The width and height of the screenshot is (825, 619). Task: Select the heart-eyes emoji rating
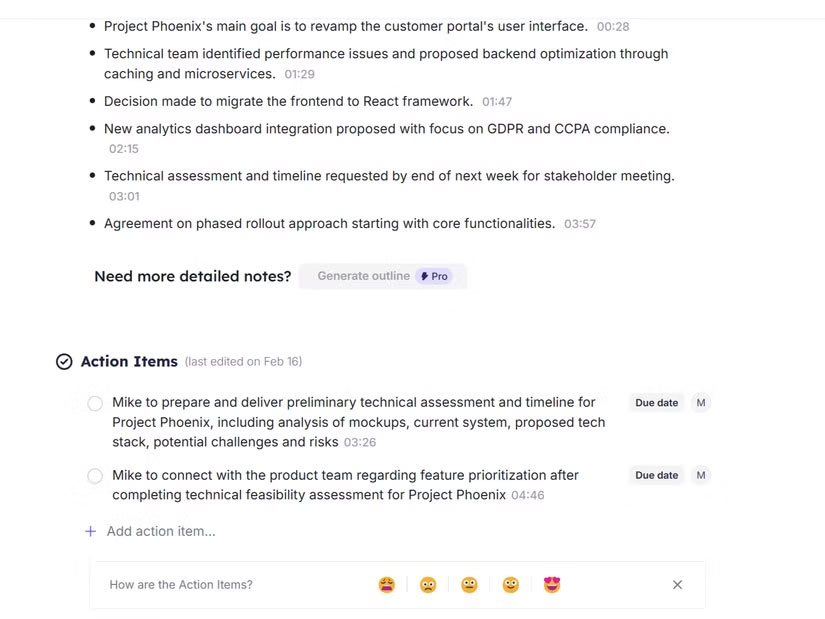pyautogui.click(x=552, y=585)
